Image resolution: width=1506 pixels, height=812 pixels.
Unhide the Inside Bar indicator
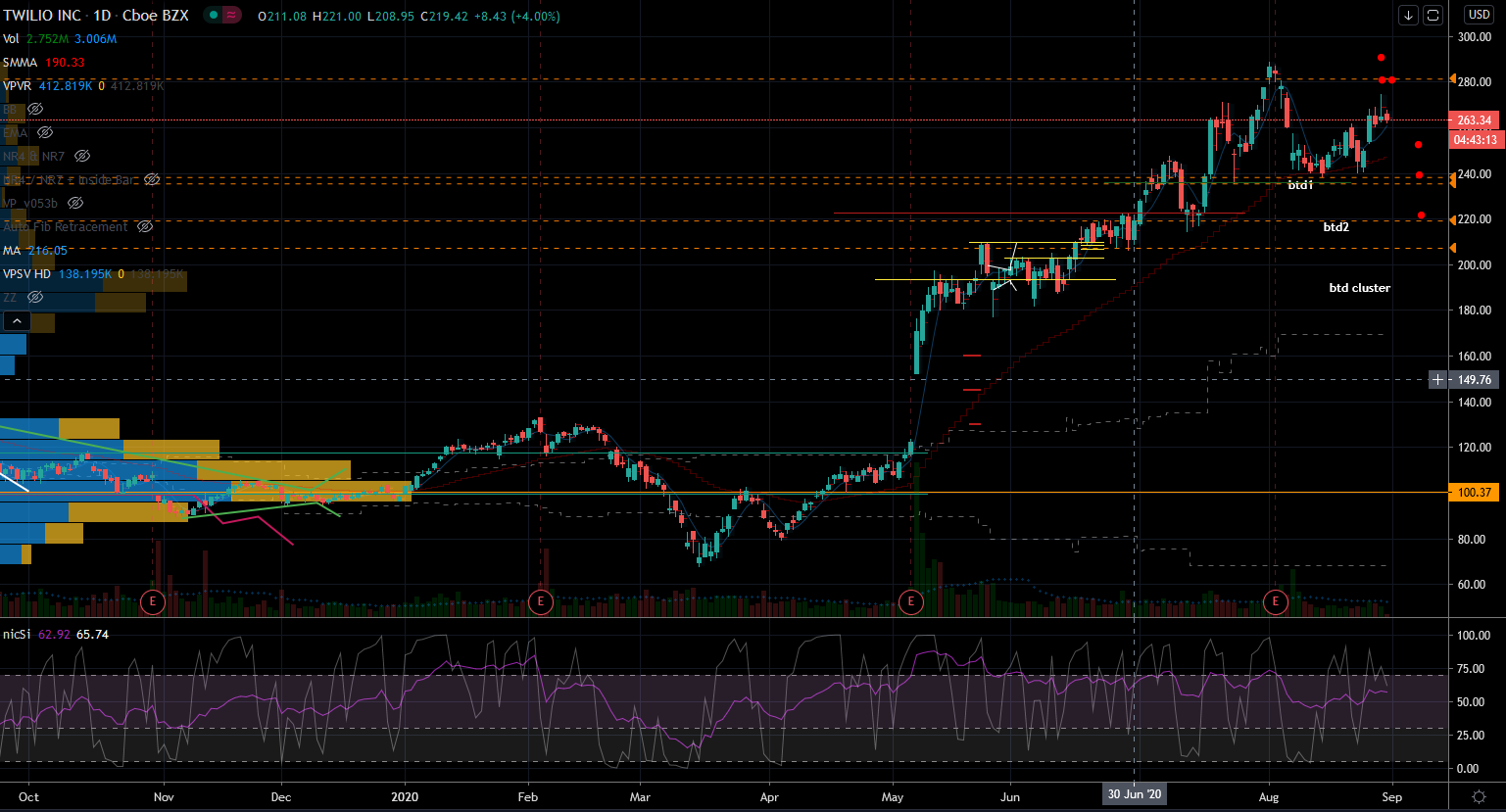coord(152,179)
